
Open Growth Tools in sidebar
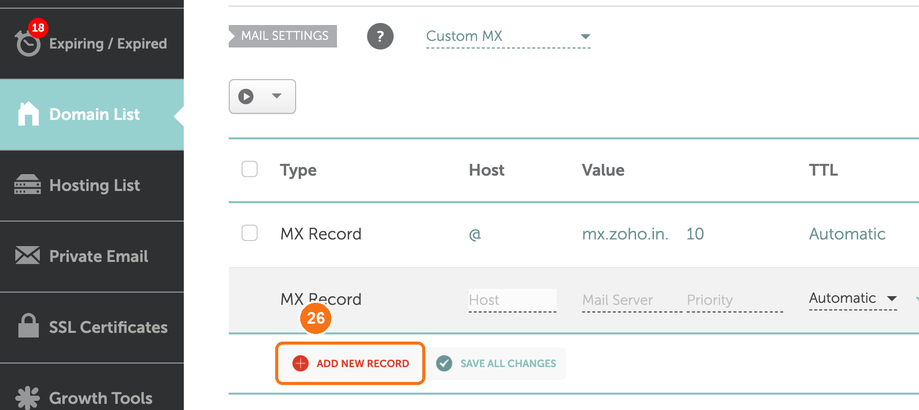91,387
